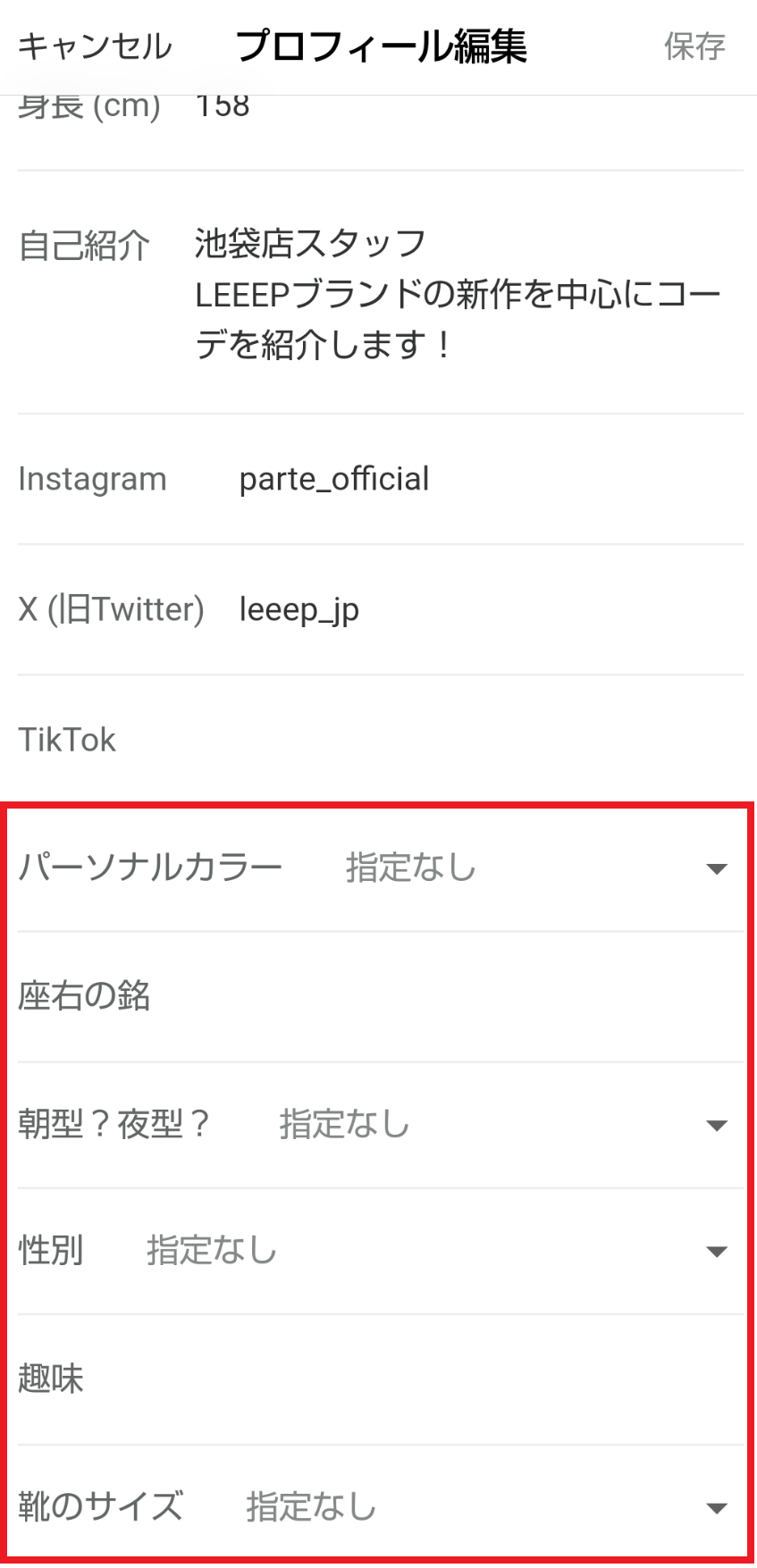
Task: Edit Instagram handle parte_official
Action: coord(334,479)
